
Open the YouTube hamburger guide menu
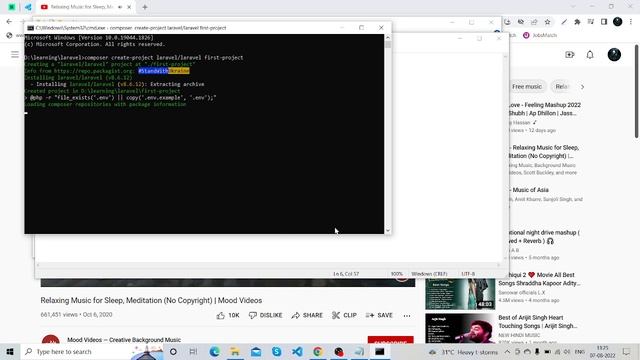click(15, 55)
